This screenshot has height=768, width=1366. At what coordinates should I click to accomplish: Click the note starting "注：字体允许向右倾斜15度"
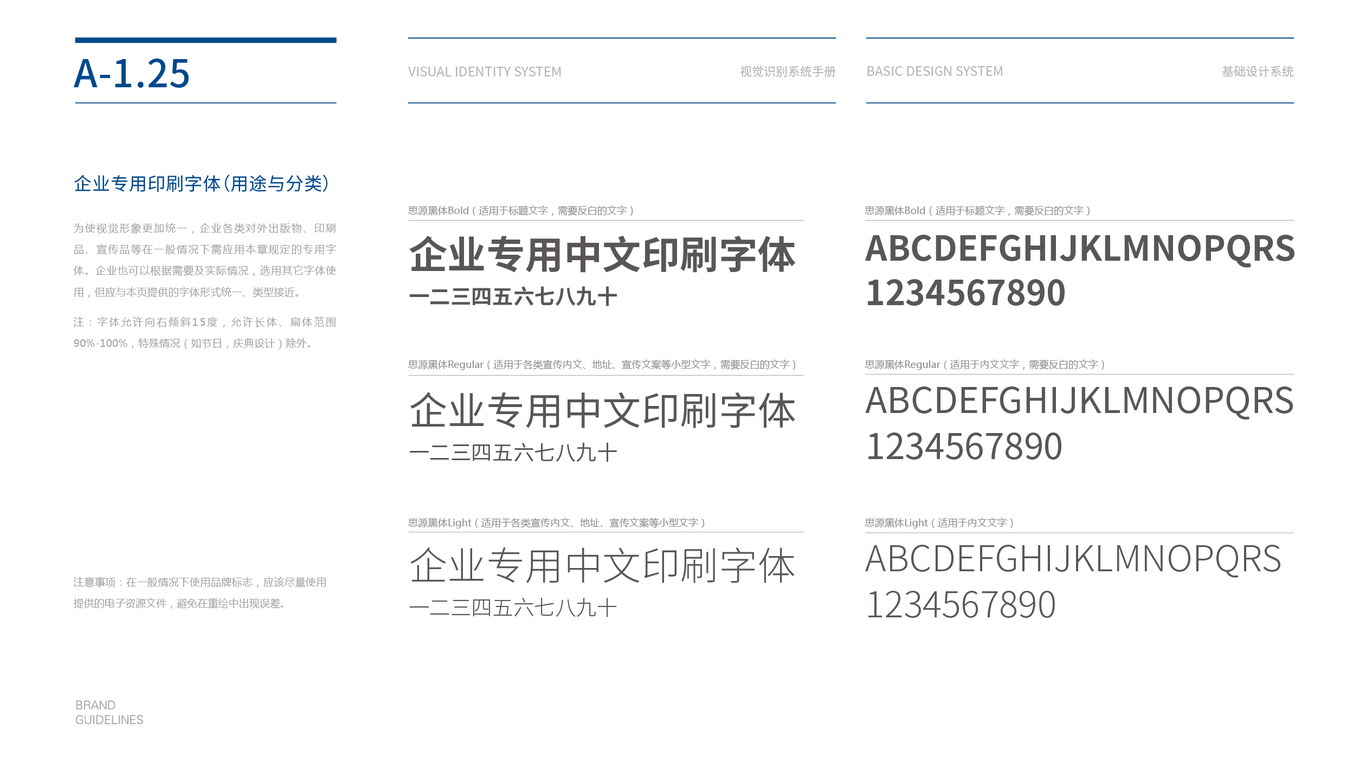point(205,333)
